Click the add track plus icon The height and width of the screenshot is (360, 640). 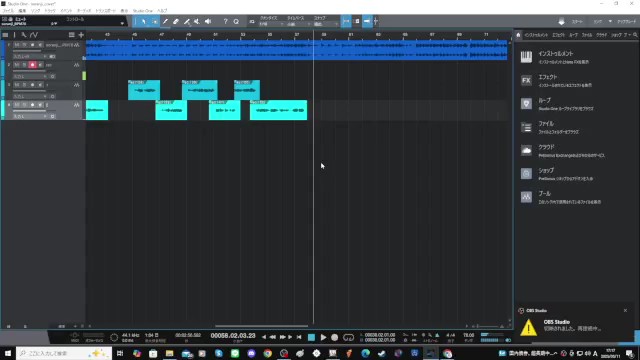(81, 35)
